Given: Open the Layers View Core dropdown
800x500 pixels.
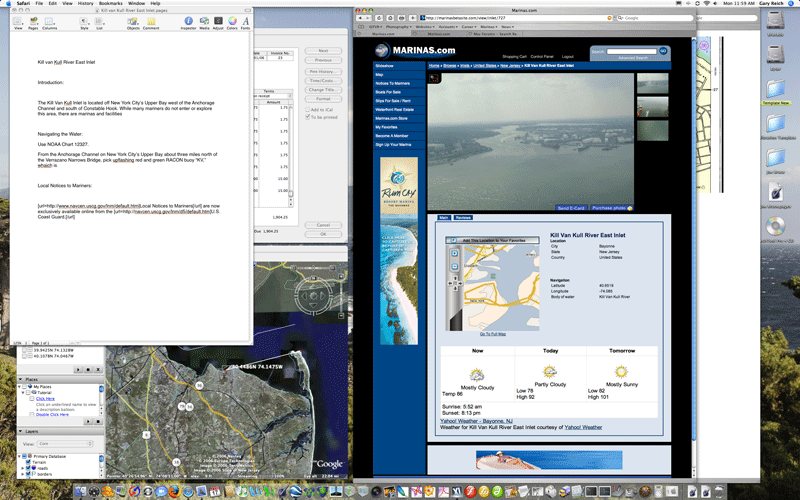Looking at the screenshot, I should (65, 444).
